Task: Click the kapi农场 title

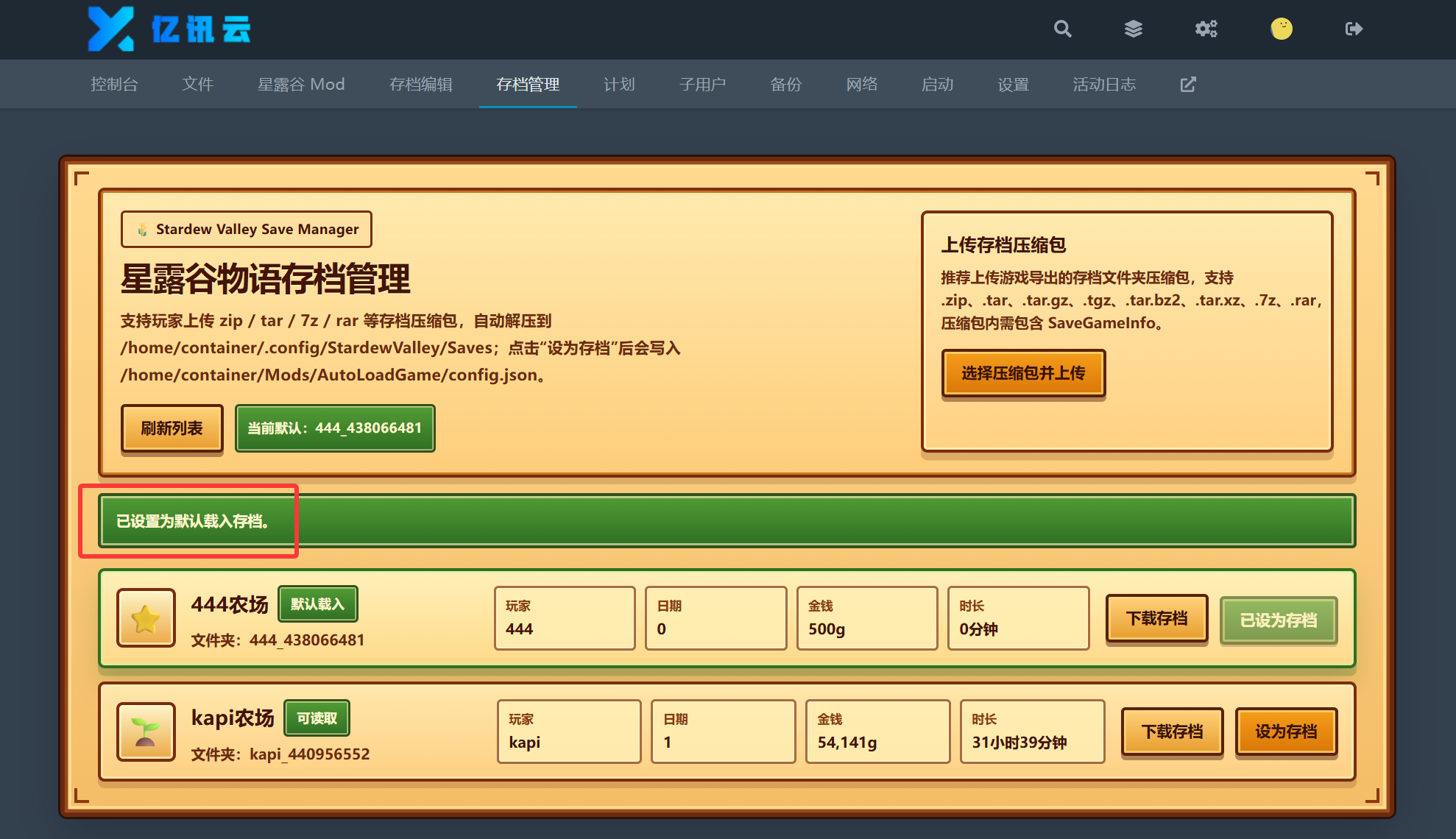Action: click(x=233, y=718)
